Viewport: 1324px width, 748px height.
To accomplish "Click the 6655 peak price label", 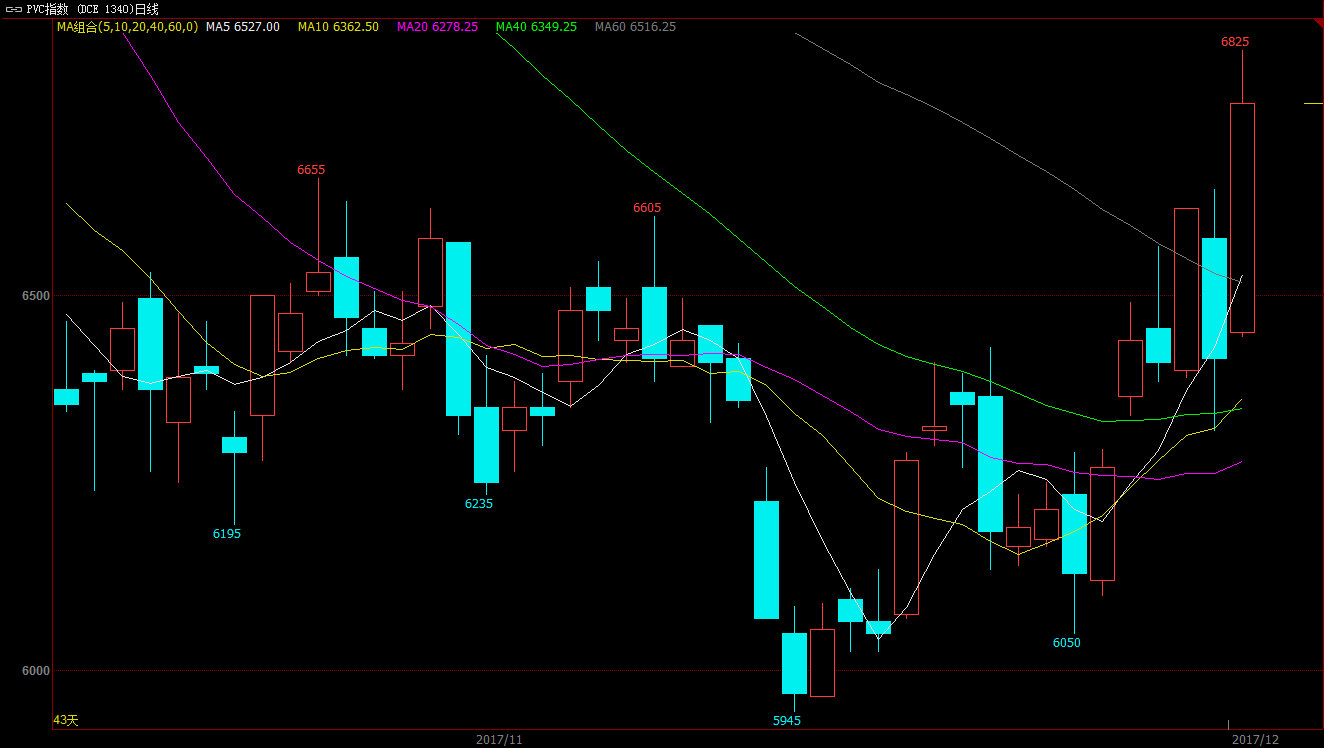I will tap(311, 170).
